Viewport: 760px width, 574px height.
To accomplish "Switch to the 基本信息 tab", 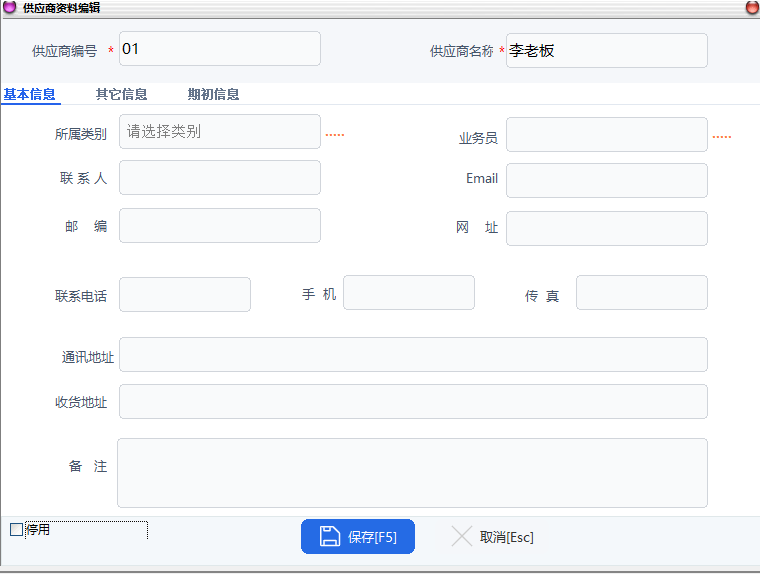I will tap(30, 95).
